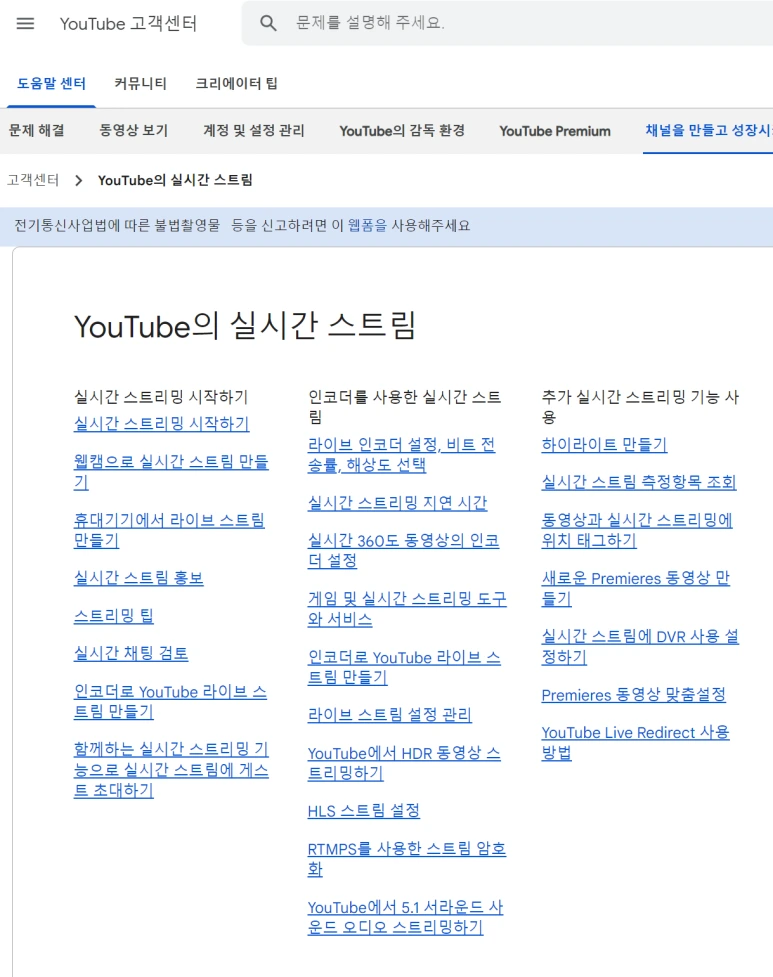Go to 고객센터 breadcrumb link
Viewport: 773px width, 977px height.
[33, 180]
